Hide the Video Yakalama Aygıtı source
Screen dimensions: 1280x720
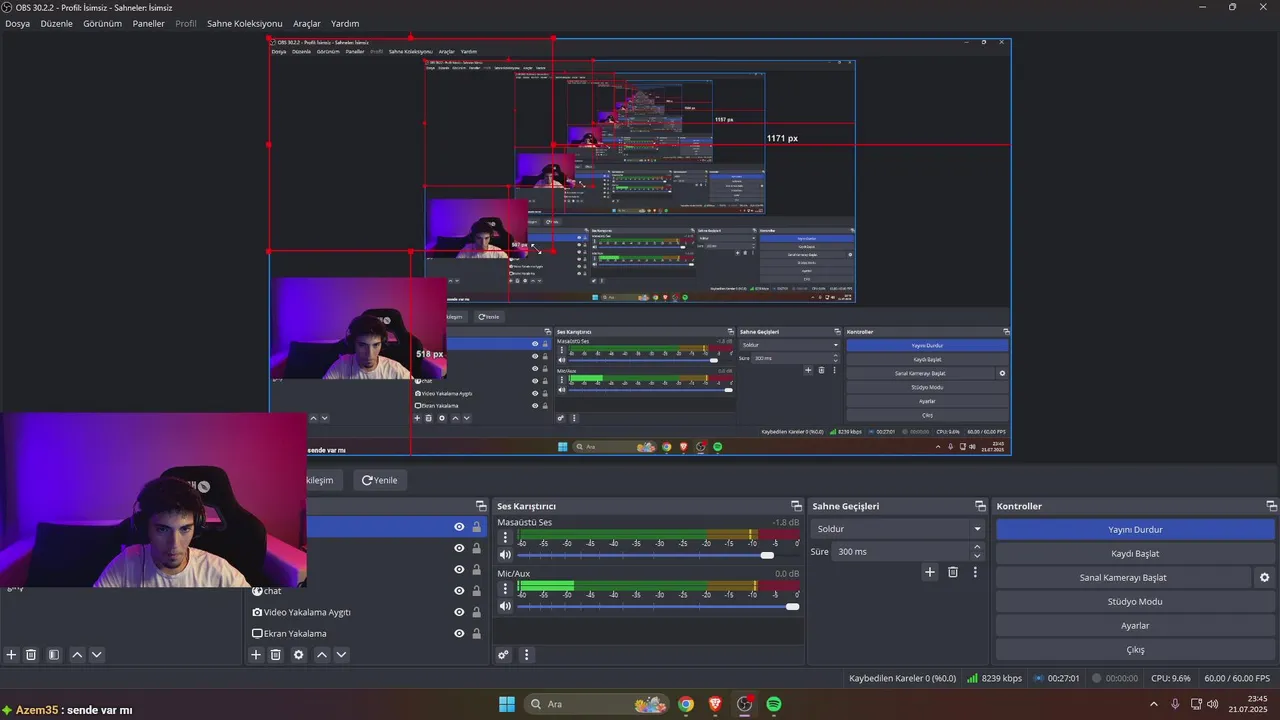pyautogui.click(x=459, y=612)
